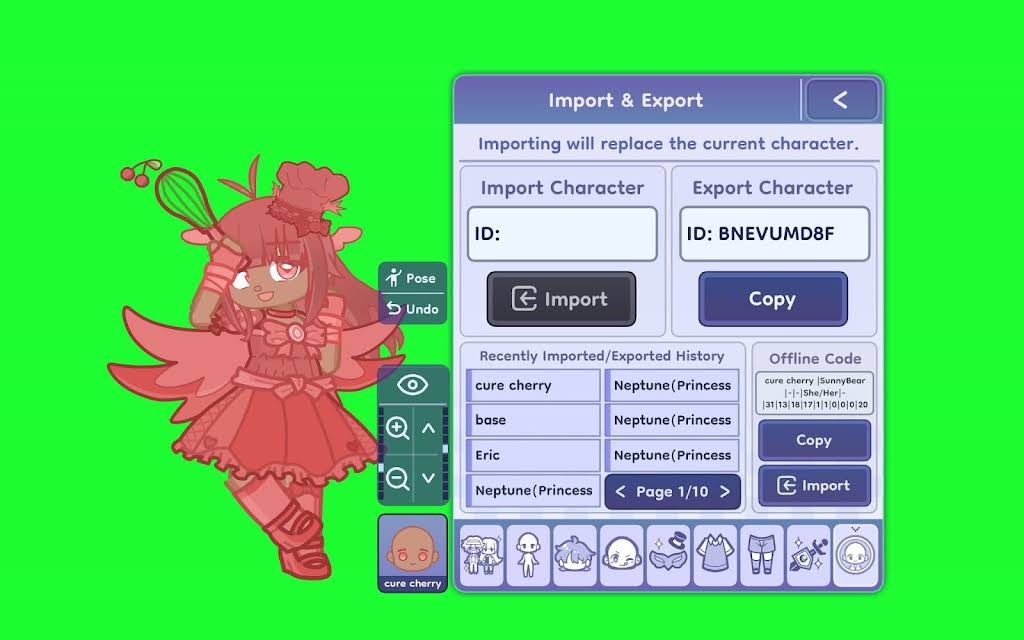Click the zoom in magnifier icon

(396, 428)
